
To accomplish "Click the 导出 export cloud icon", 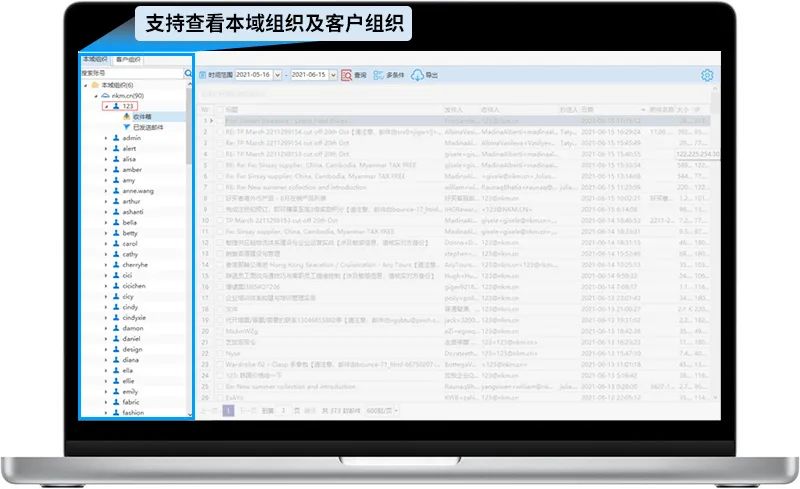I will click(x=418, y=75).
